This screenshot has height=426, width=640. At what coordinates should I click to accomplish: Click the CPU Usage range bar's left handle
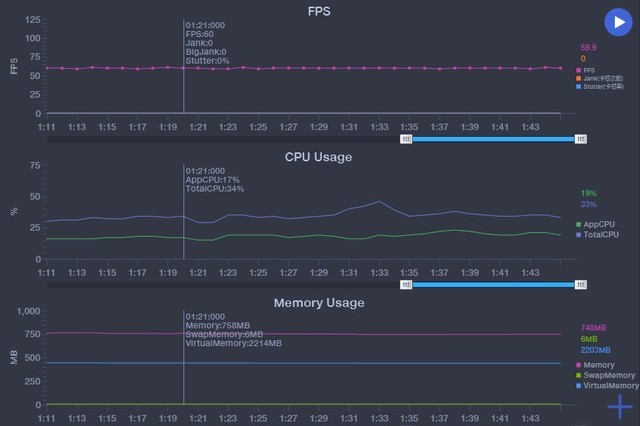click(x=406, y=285)
